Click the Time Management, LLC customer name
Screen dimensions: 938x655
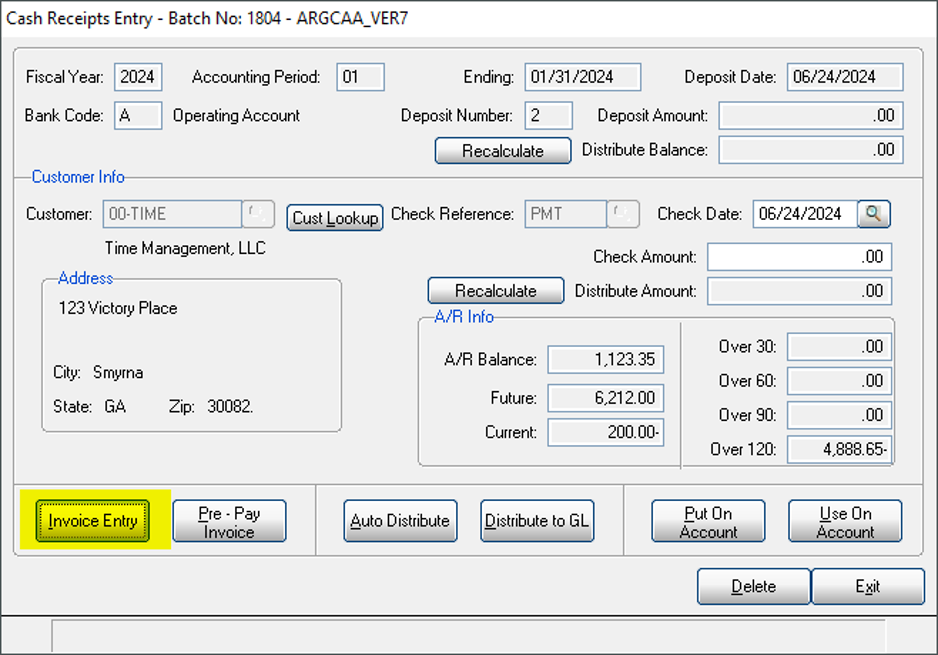pos(185,248)
